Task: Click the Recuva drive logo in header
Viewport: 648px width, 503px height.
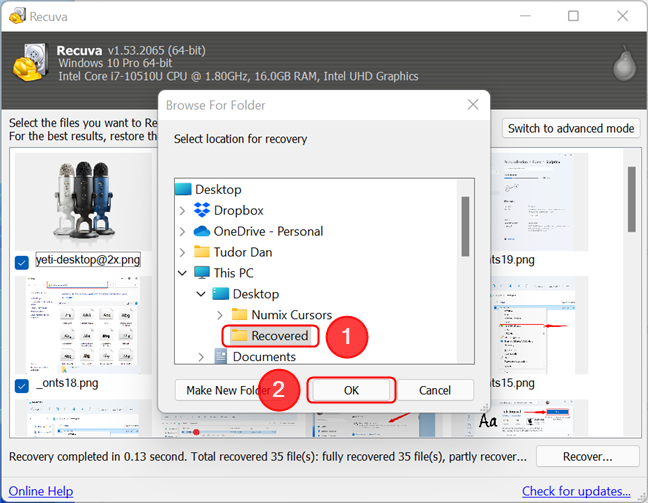Action: 31,62
